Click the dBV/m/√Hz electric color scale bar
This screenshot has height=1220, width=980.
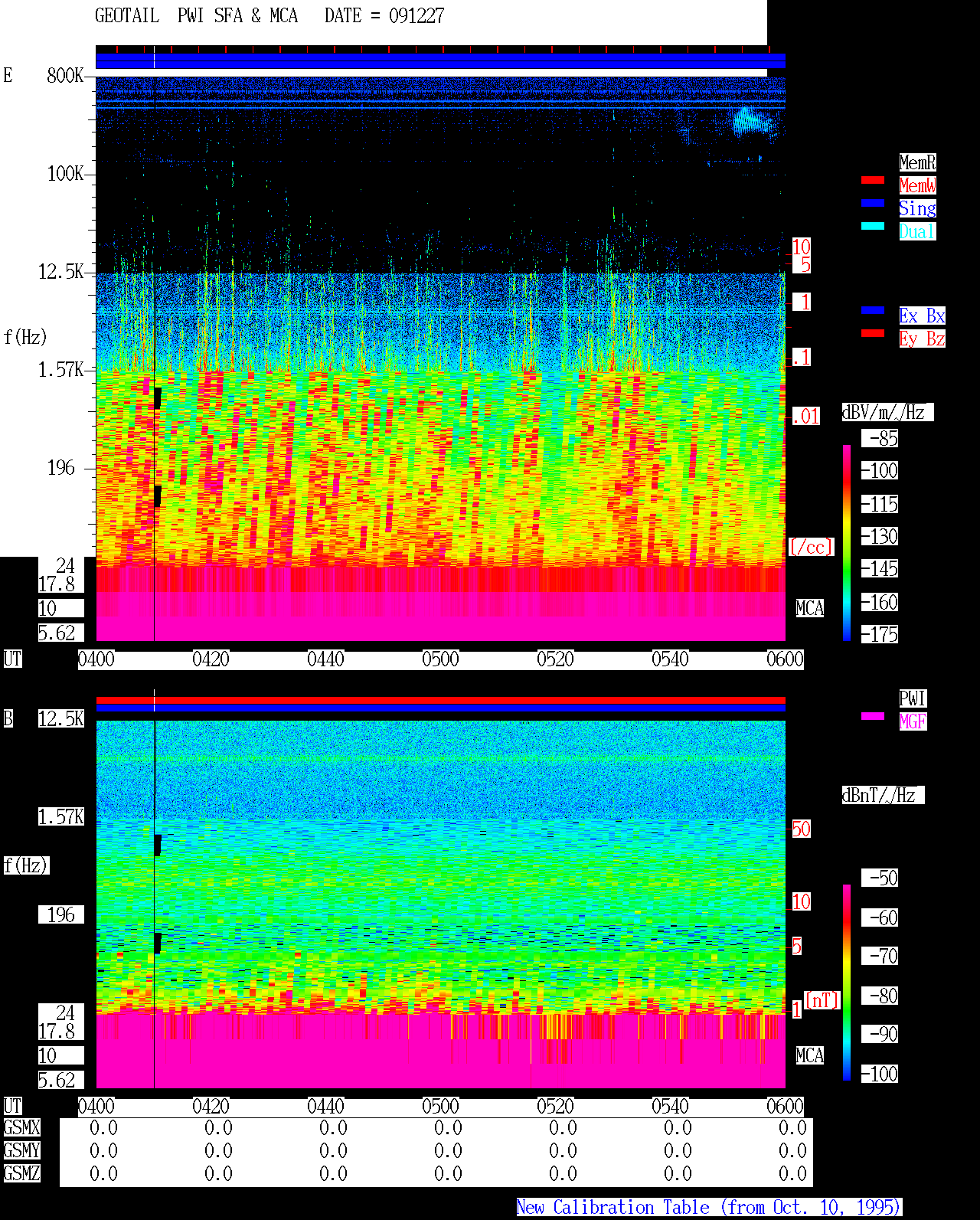[847, 543]
